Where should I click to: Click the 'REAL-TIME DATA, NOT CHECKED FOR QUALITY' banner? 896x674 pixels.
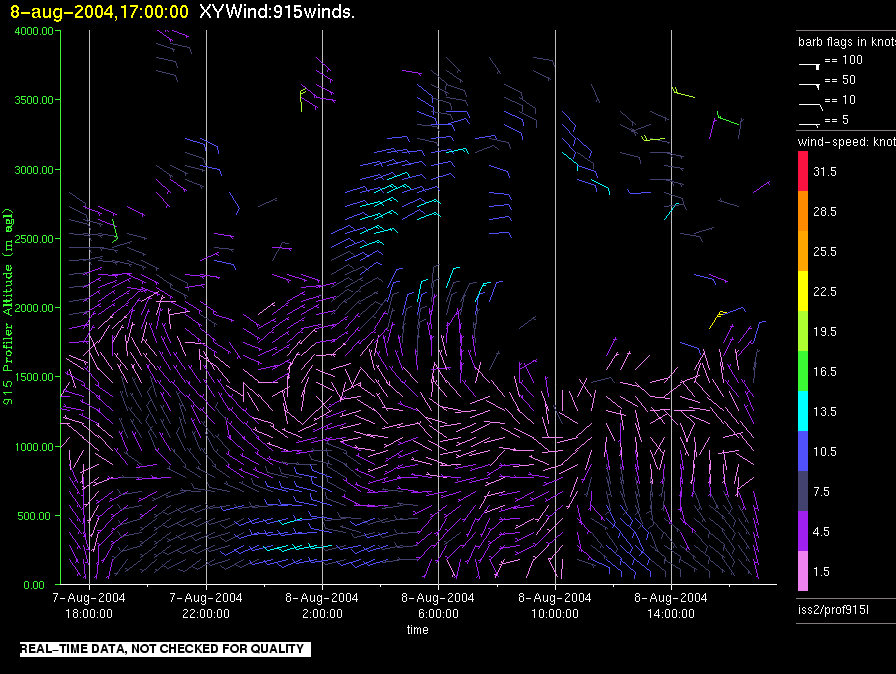pyautogui.click(x=165, y=649)
